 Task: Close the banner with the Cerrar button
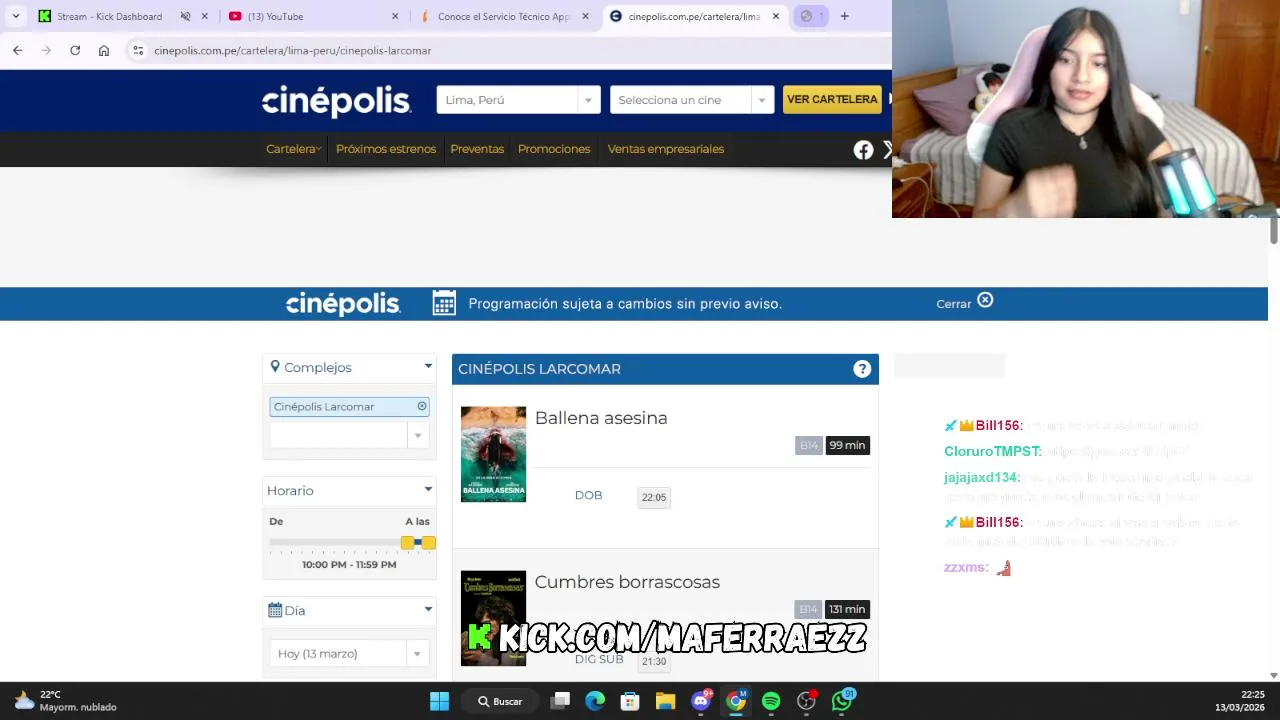964,302
